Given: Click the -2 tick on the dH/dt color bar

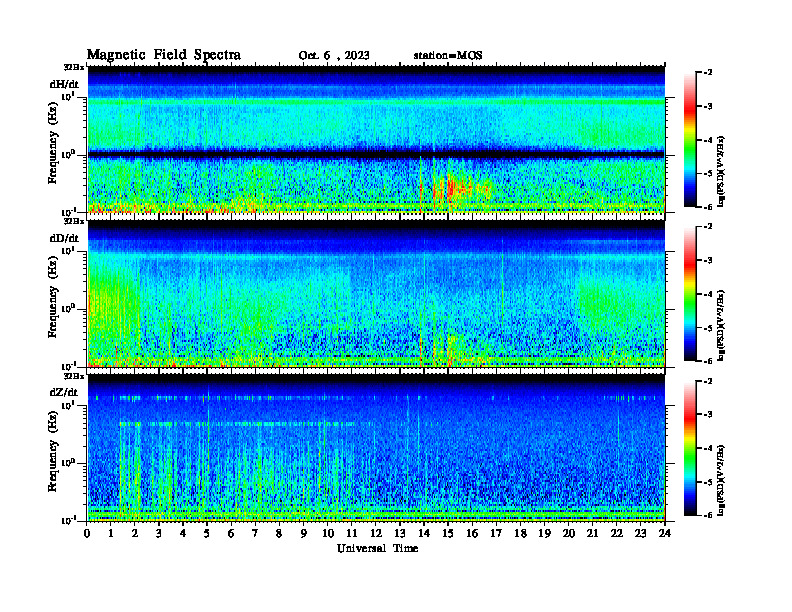Looking at the screenshot, I should [709, 73].
